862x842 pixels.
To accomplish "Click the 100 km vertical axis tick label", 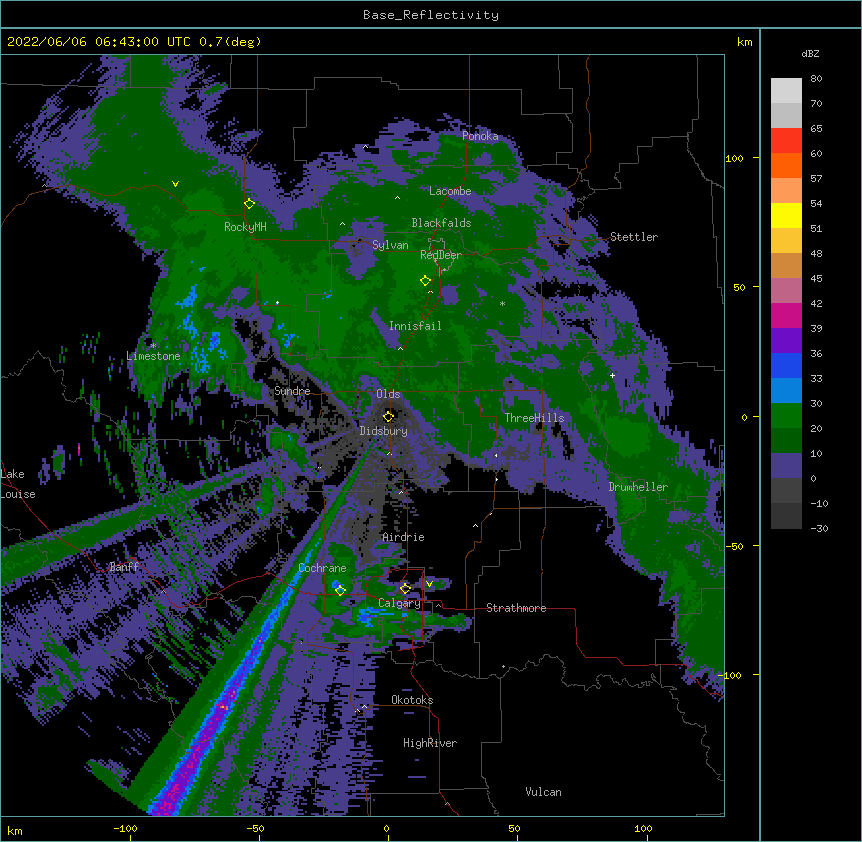I will [734, 158].
